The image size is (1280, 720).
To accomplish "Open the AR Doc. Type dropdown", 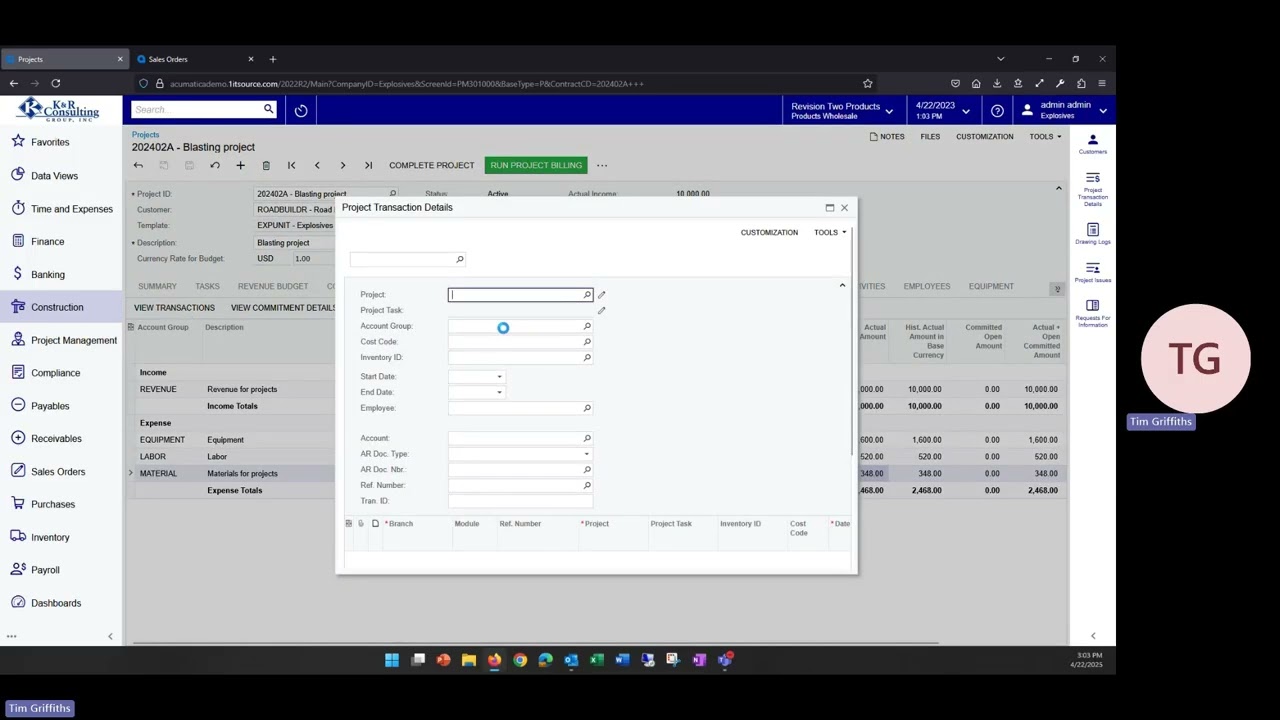I will tap(586, 454).
